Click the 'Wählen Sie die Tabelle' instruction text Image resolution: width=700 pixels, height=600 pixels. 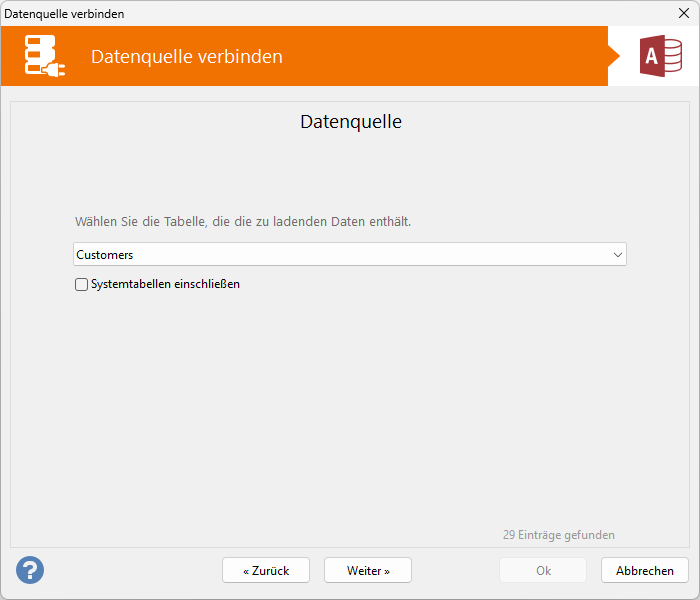(x=243, y=221)
